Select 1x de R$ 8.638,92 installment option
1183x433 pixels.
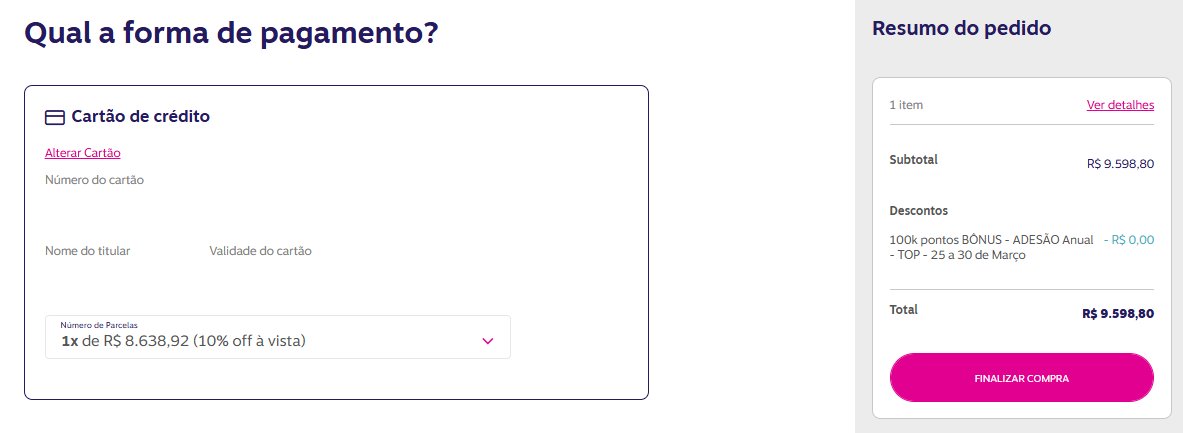tap(183, 341)
